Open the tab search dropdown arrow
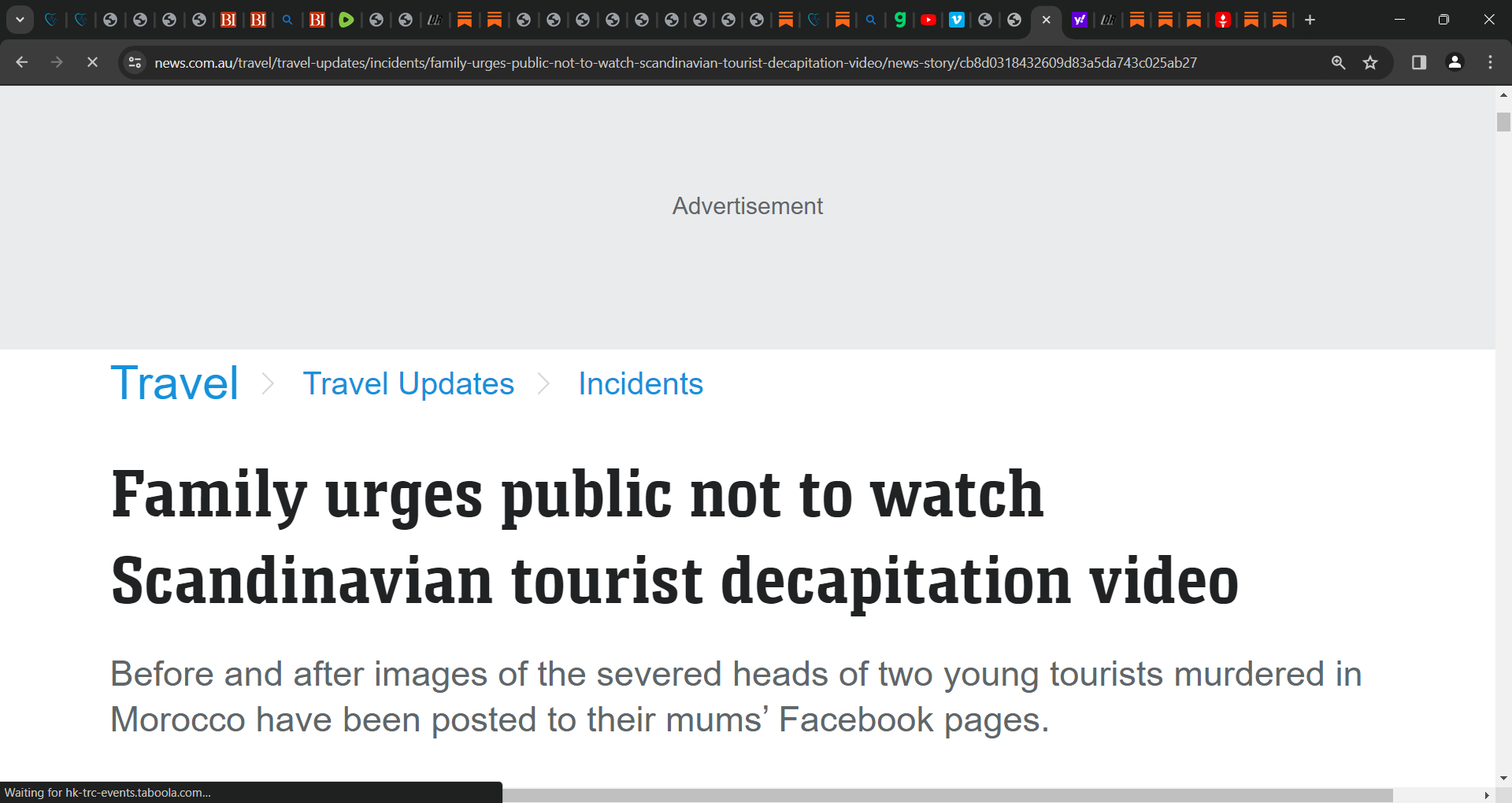 (x=20, y=20)
